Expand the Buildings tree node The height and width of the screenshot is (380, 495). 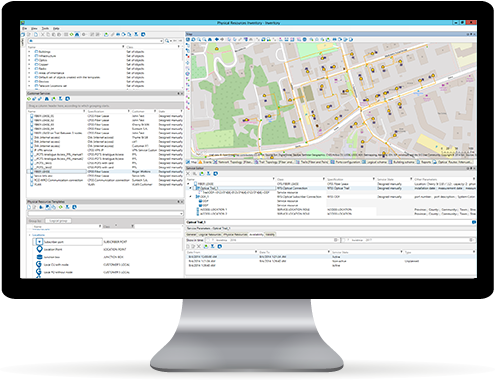click(29, 52)
